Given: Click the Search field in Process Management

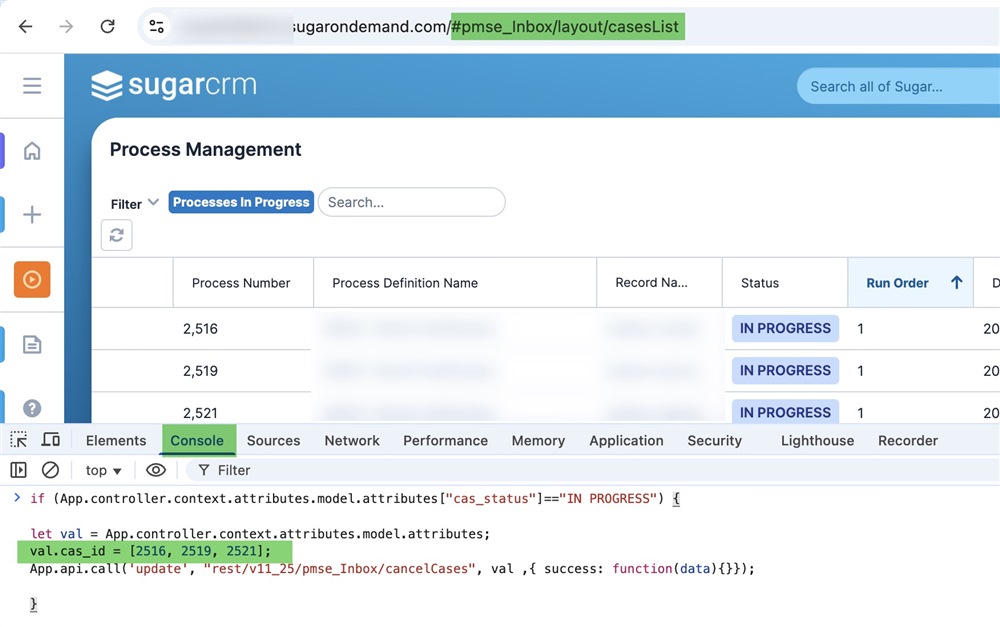Looking at the screenshot, I should tap(411, 202).
